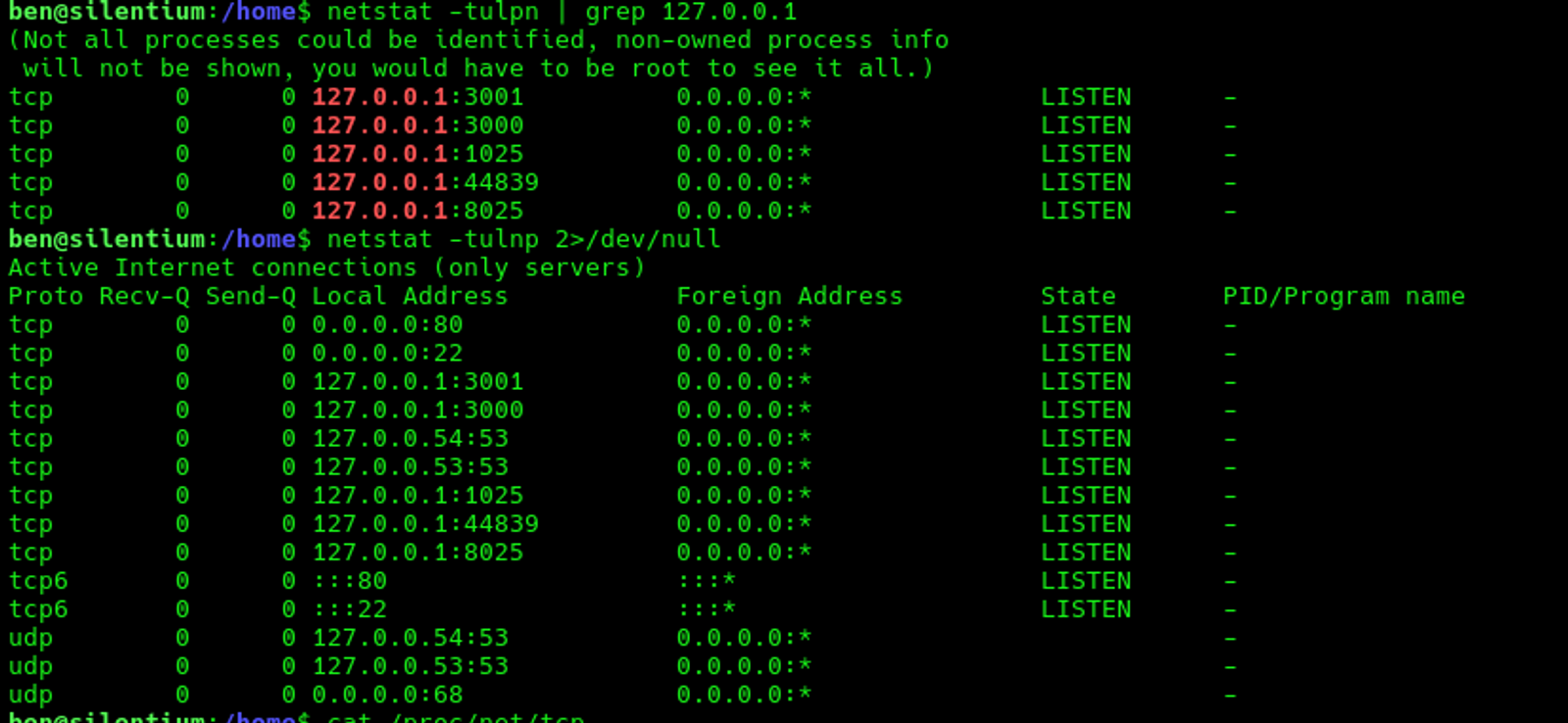This screenshot has width=1568, height=723.
Task: Click the command text 'netstat -tulpn | grep 127.0.0.1'
Action: point(562,13)
